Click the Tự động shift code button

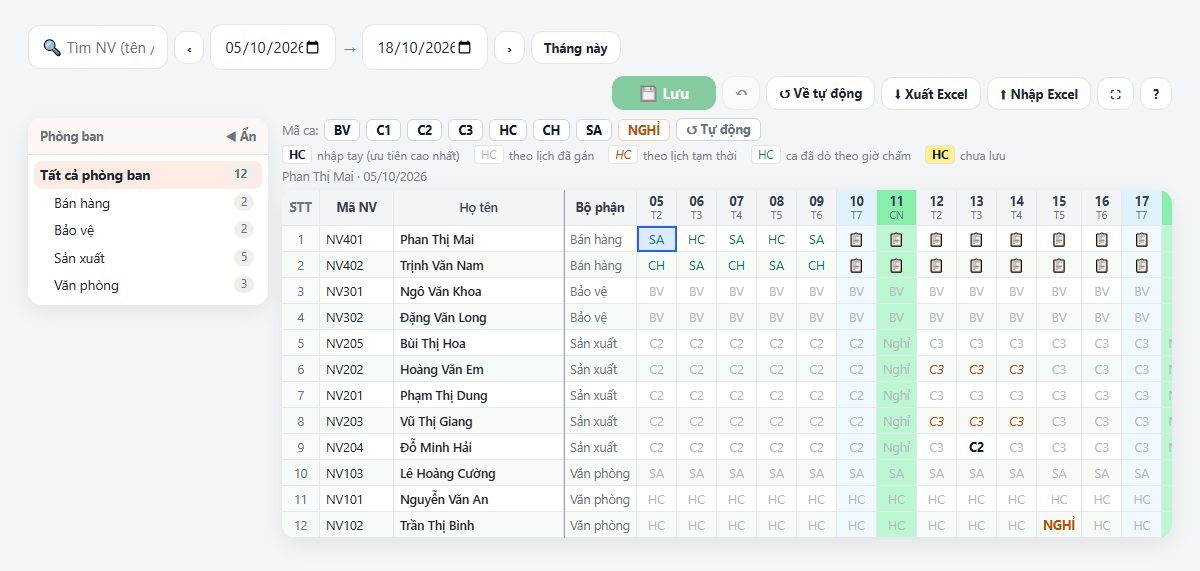point(719,130)
